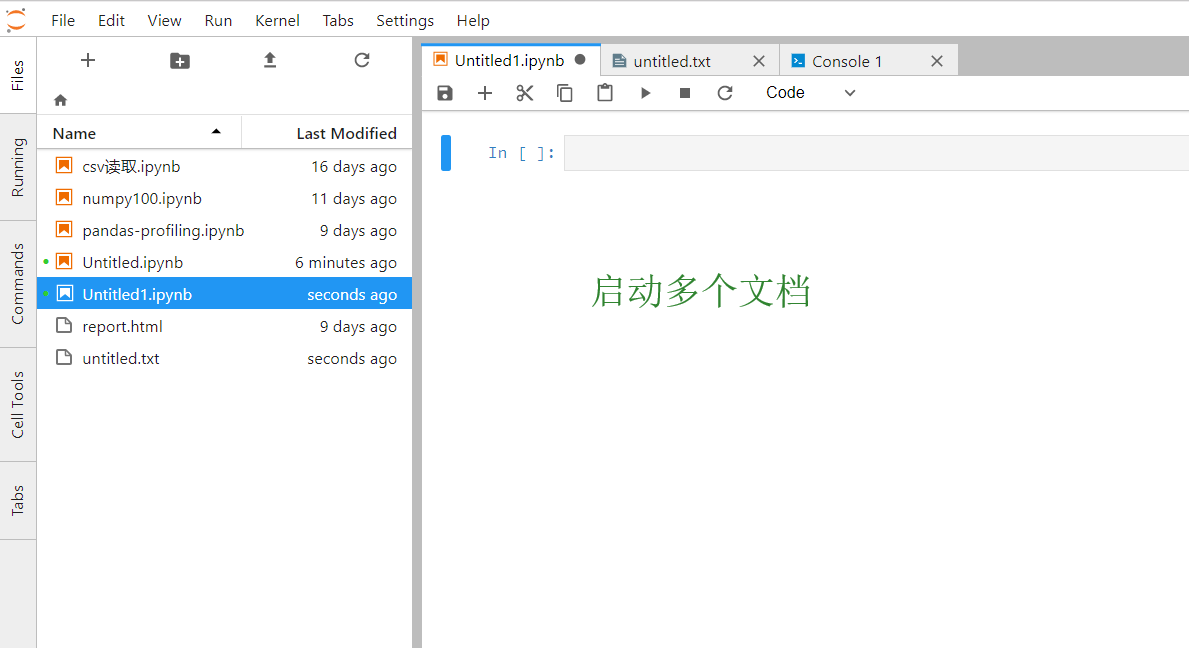Interrupt the kernel

pyautogui.click(x=685, y=92)
